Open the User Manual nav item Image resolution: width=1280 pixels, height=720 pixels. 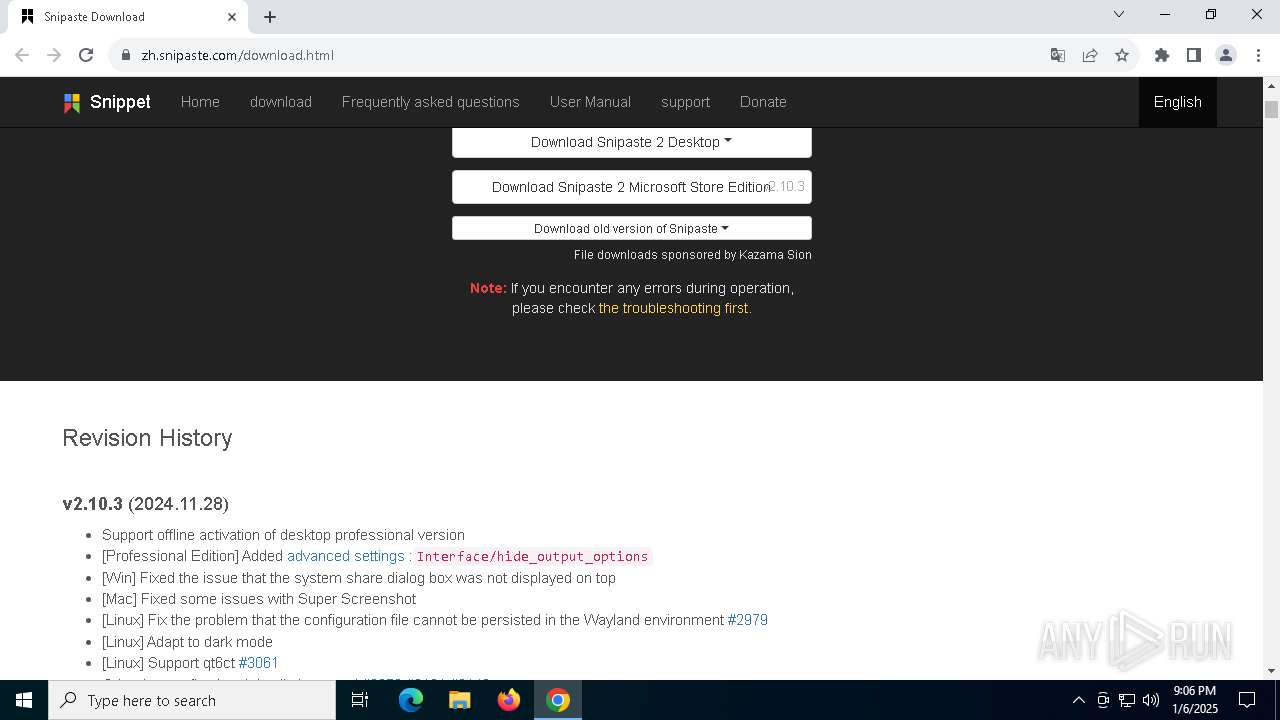coord(590,102)
